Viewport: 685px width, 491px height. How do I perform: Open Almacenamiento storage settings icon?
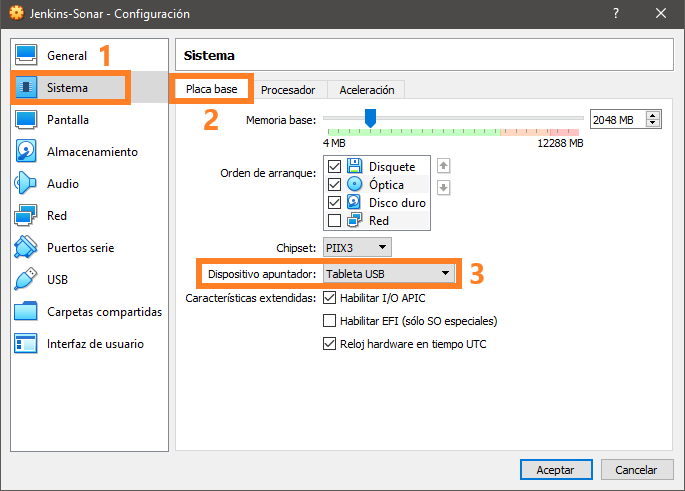coord(27,152)
